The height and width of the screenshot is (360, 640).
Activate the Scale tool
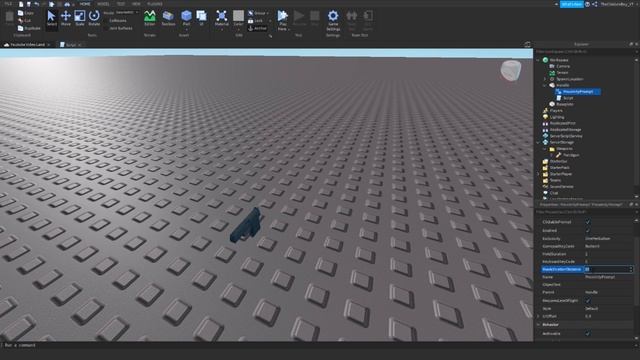[80, 18]
